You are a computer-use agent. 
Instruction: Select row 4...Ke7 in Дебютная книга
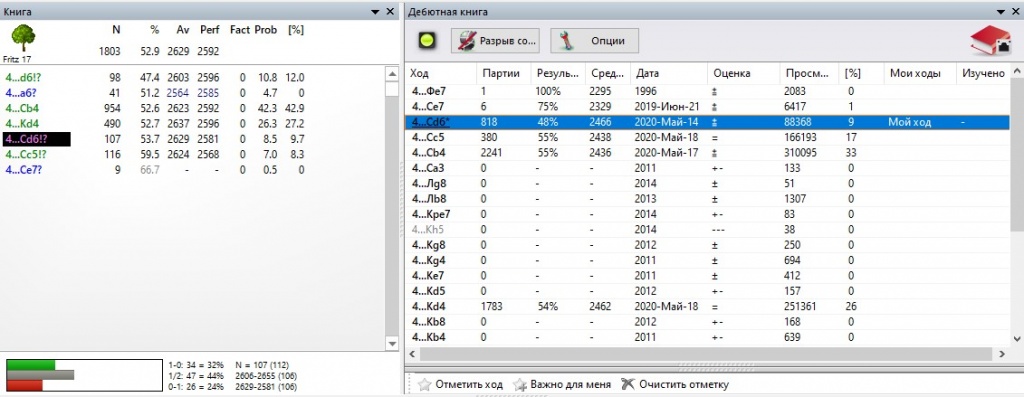pos(707,276)
